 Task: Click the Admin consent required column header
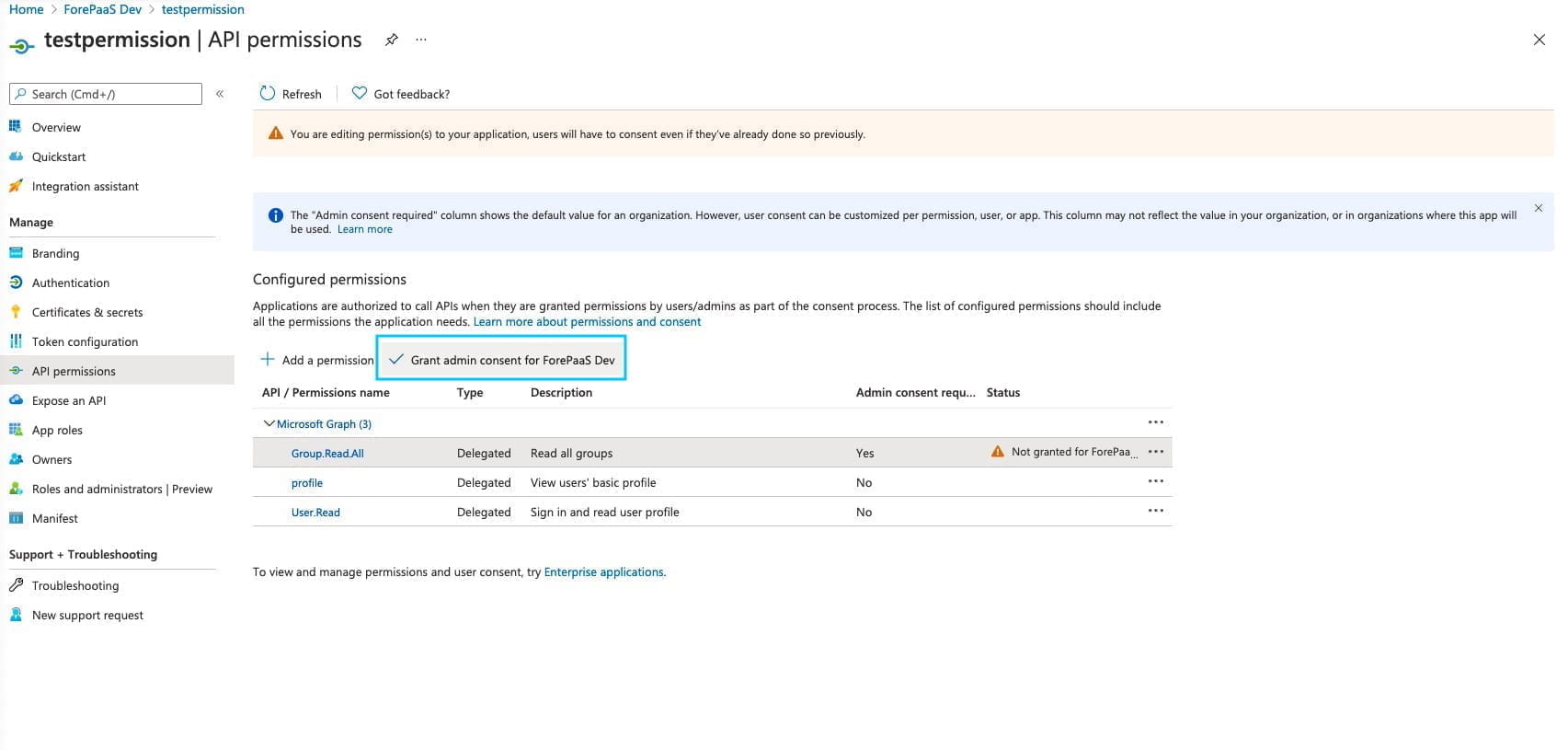click(915, 392)
